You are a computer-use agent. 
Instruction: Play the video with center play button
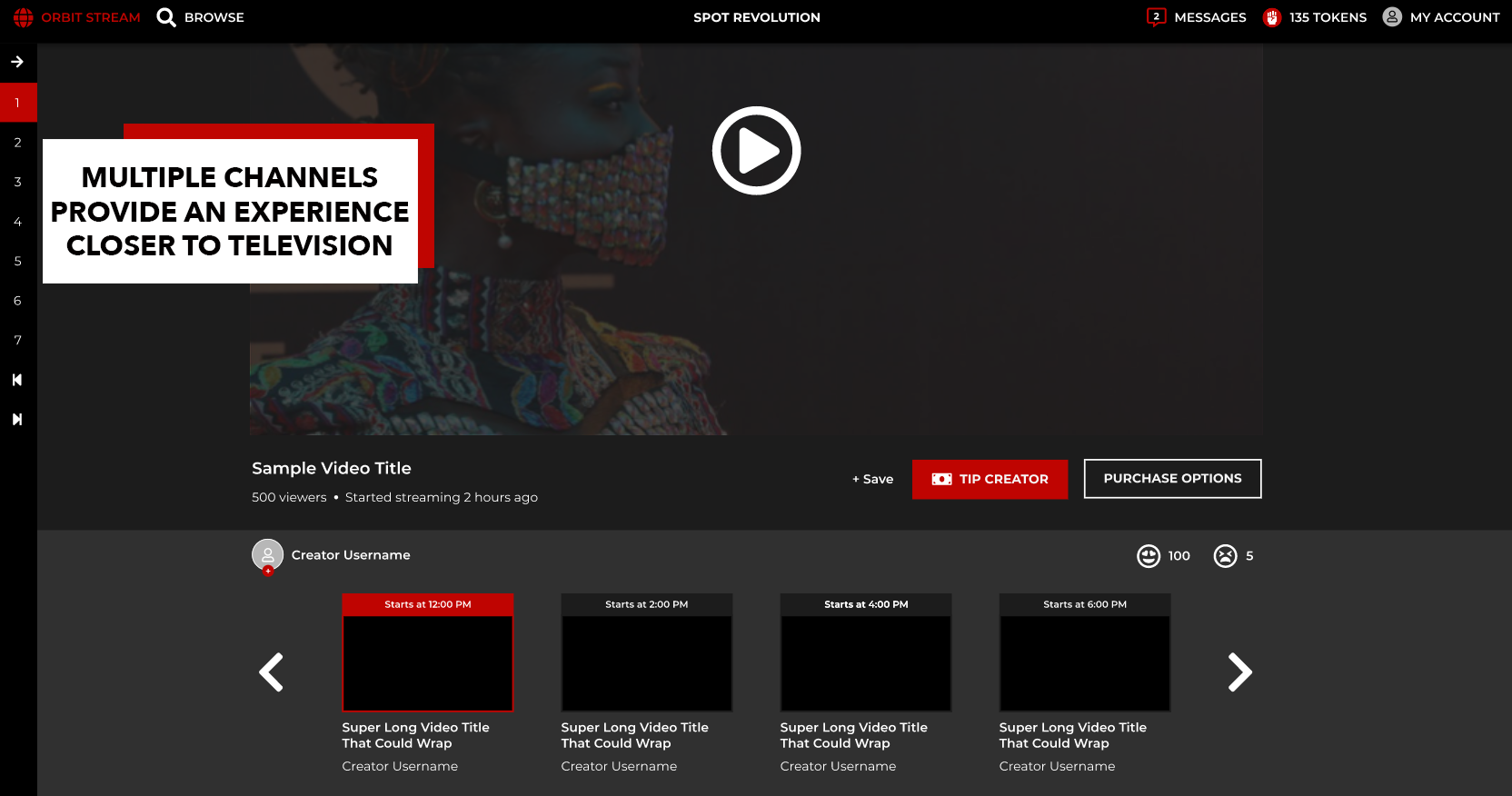(x=756, y=151)
